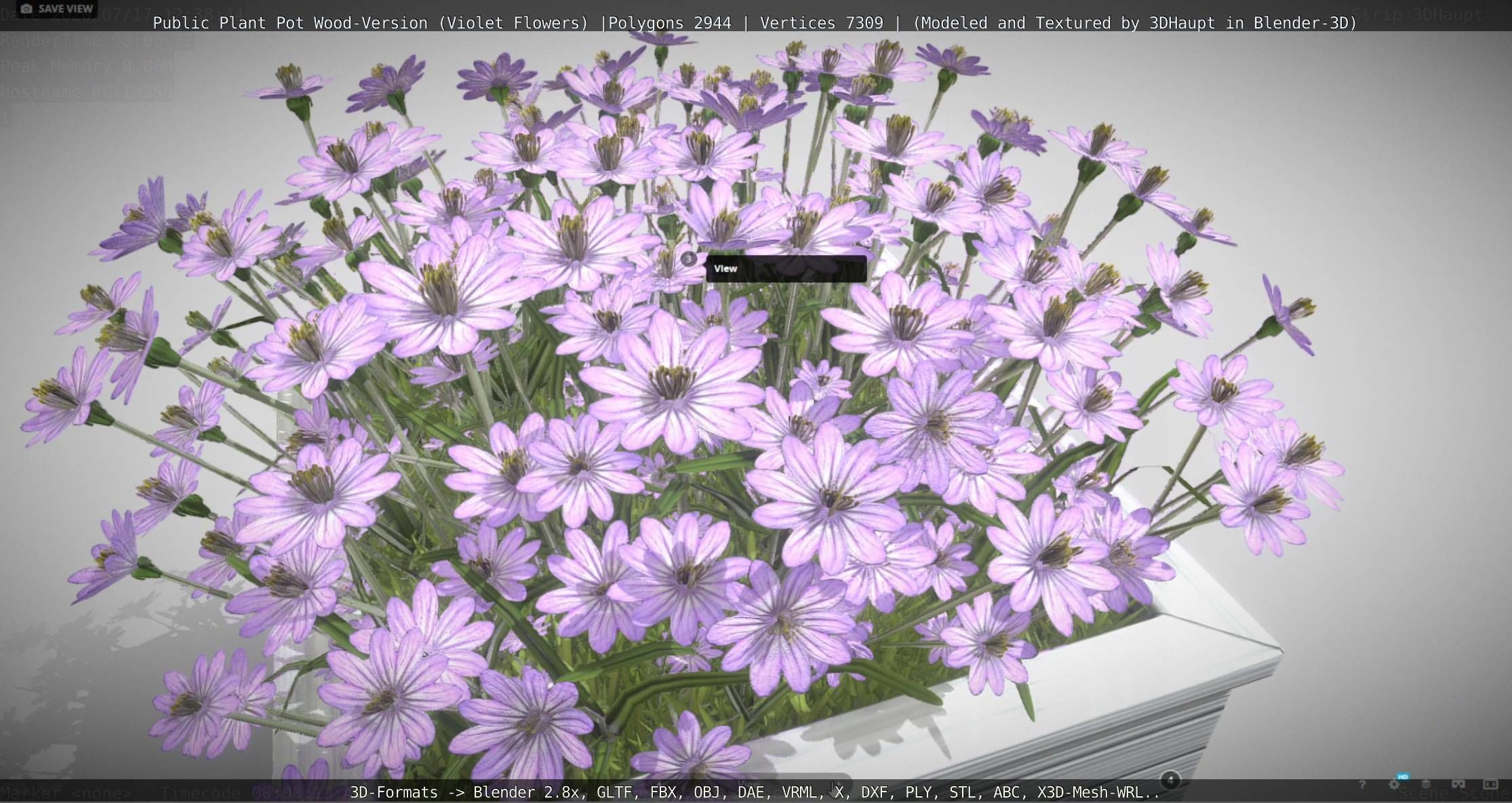Toggle fullscreen with the arrows icon

pos(1490,785)
